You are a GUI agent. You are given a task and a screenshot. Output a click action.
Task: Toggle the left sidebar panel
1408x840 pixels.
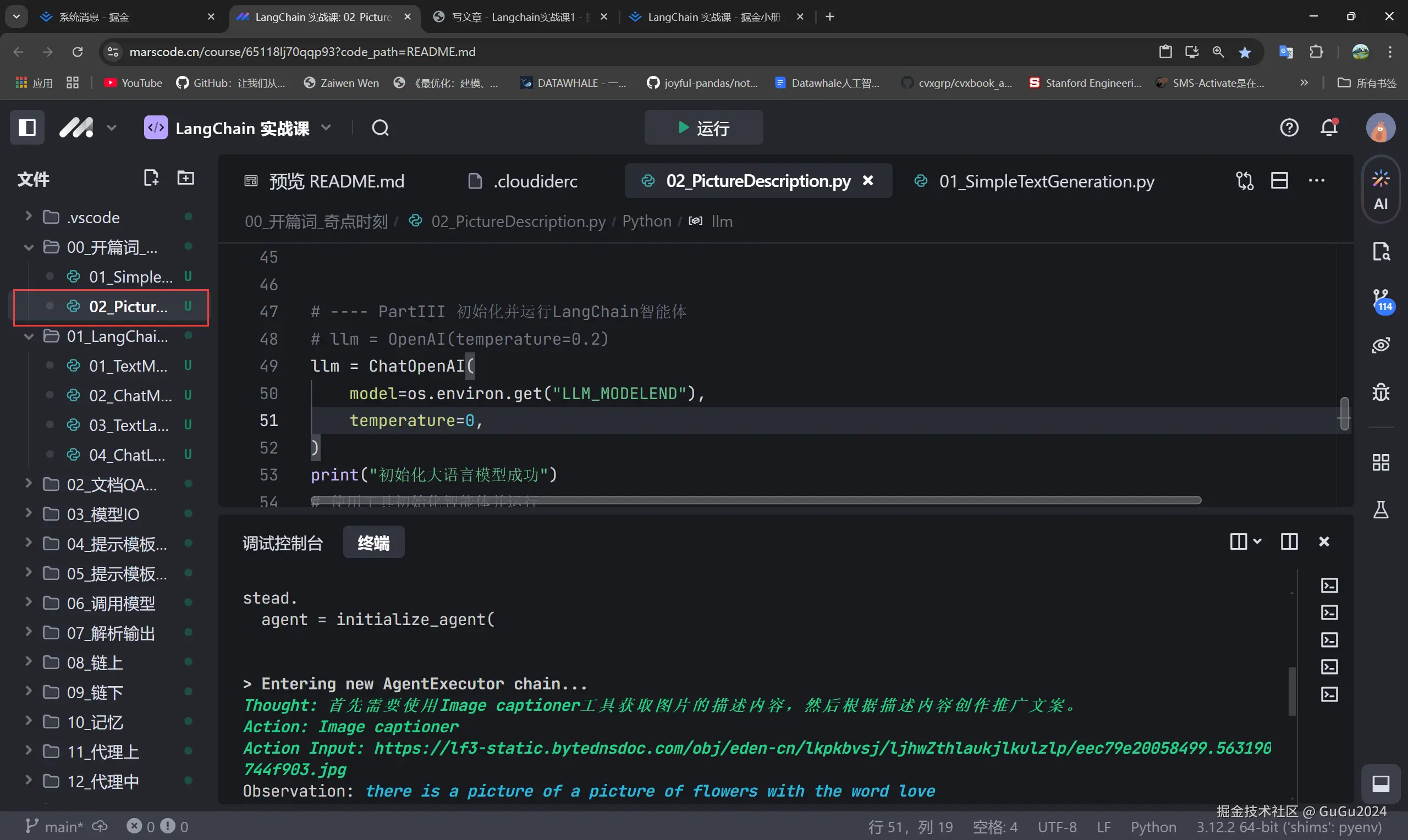pyautogui.click(x=27, y=128)
